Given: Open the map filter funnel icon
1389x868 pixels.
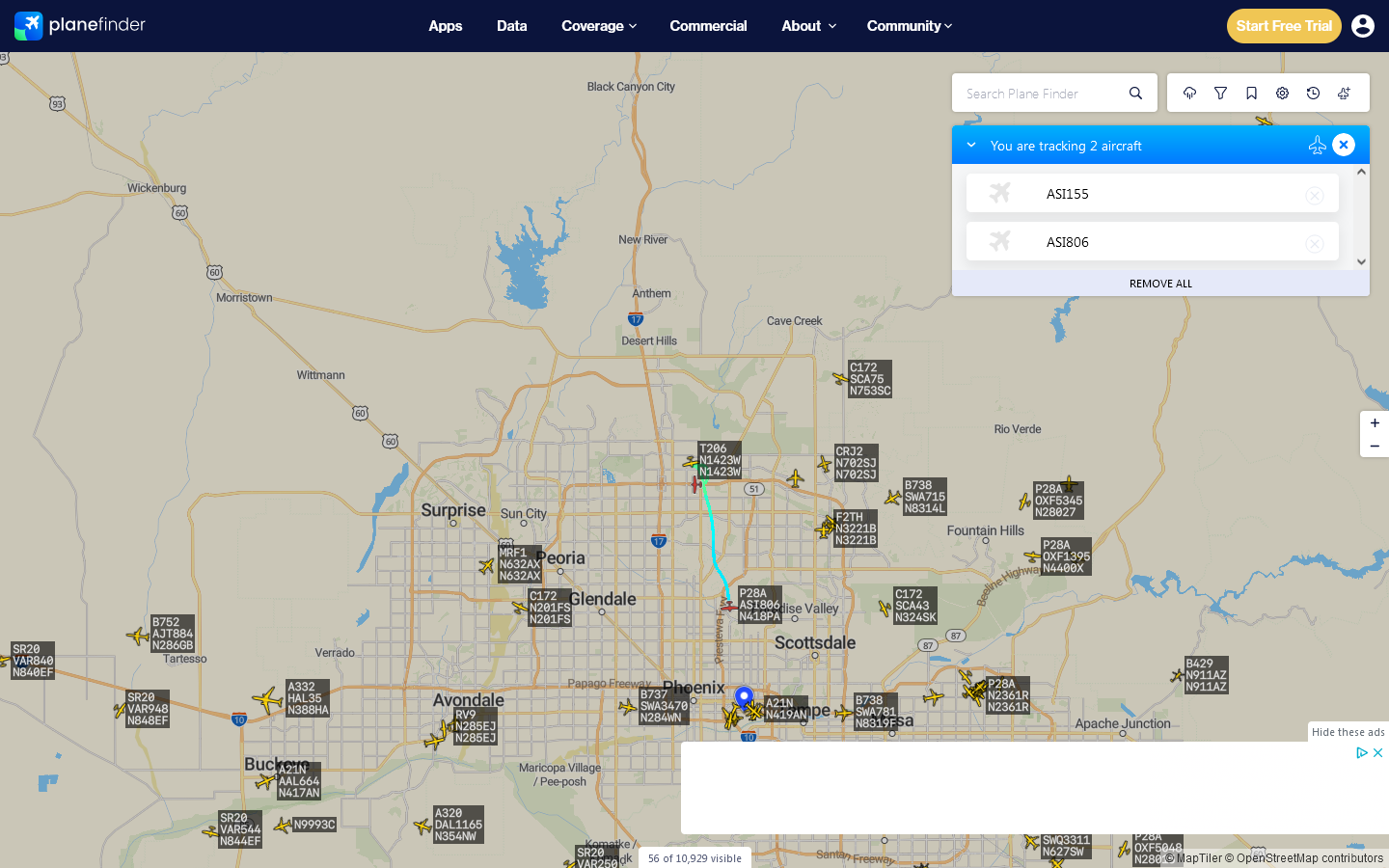Looking at the screenshot, I should 1220,94.
